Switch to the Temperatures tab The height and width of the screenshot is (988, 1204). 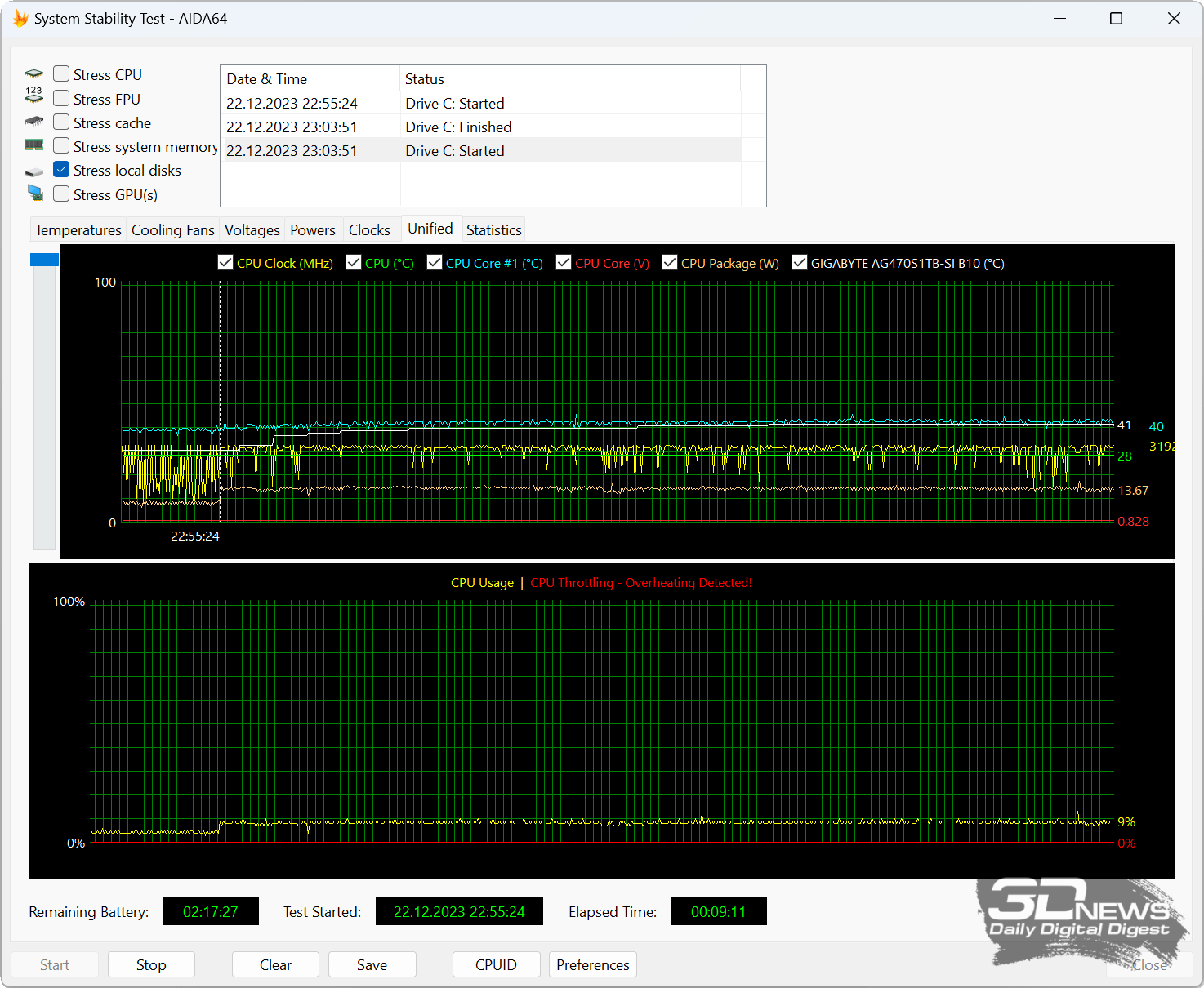[x=78, y=230]
